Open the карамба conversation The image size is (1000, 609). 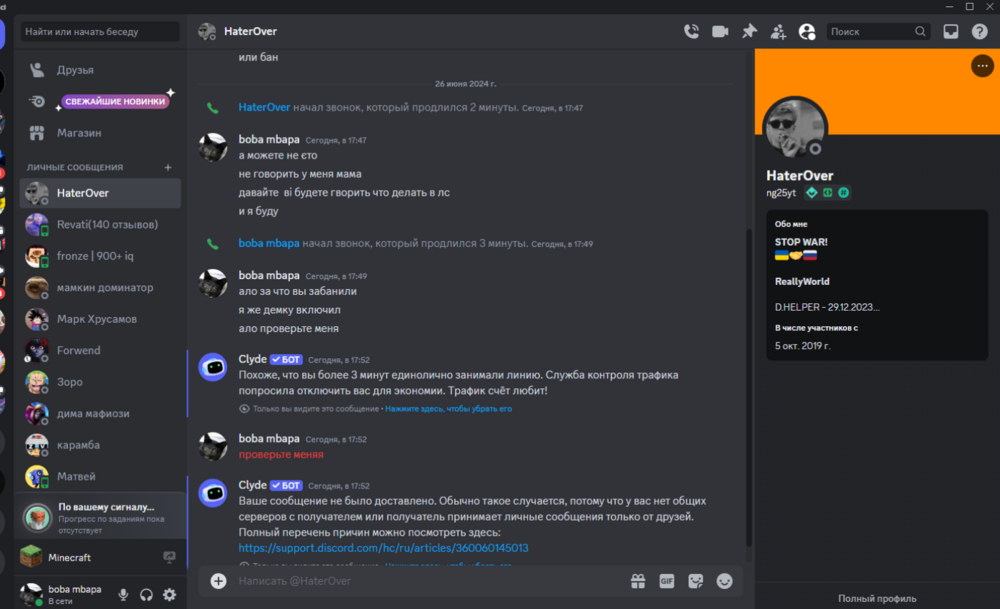click(x=100, y=444)
